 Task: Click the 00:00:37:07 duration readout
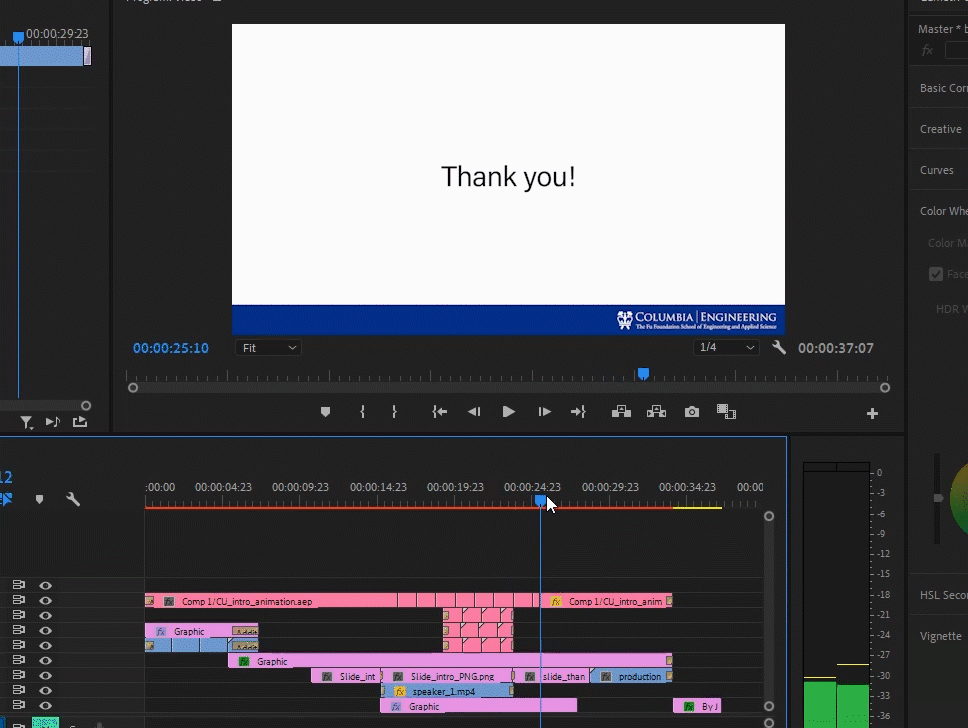[835, 348]
